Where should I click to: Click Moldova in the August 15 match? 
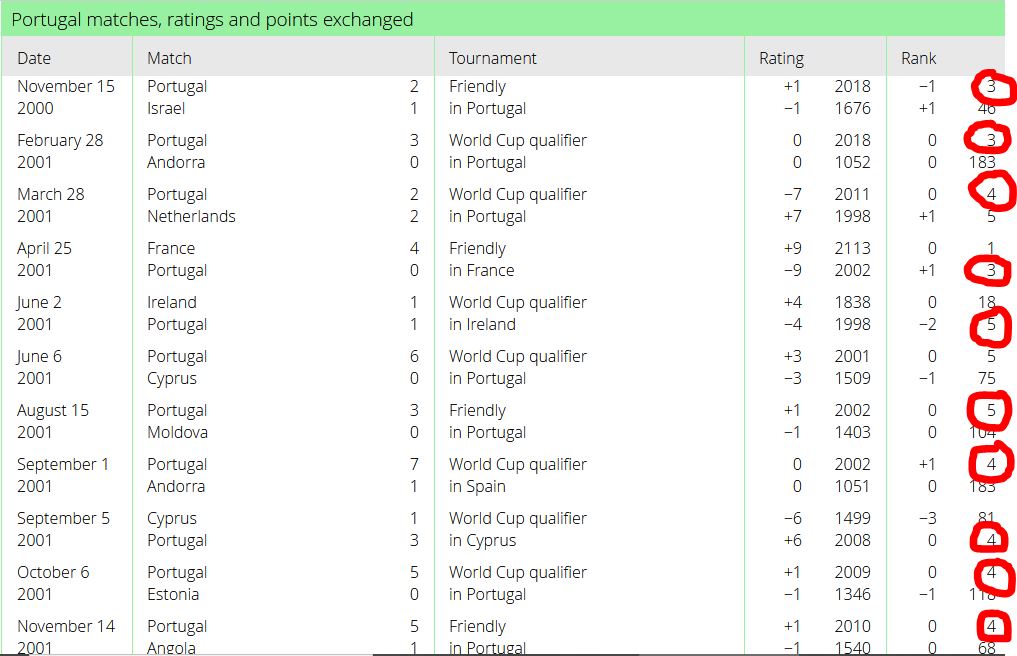[178, 432]
